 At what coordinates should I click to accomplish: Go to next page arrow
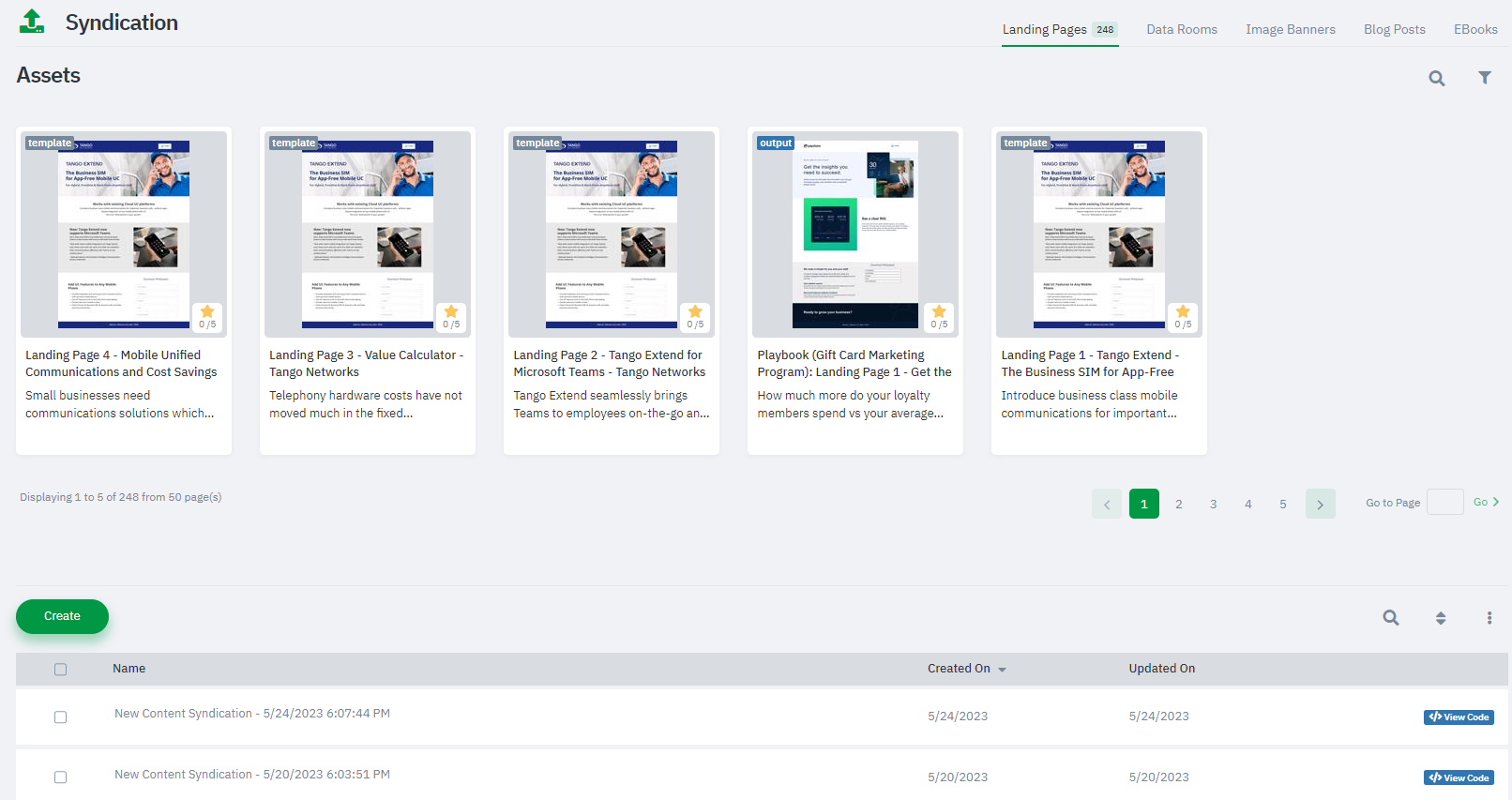point(1321,505)
